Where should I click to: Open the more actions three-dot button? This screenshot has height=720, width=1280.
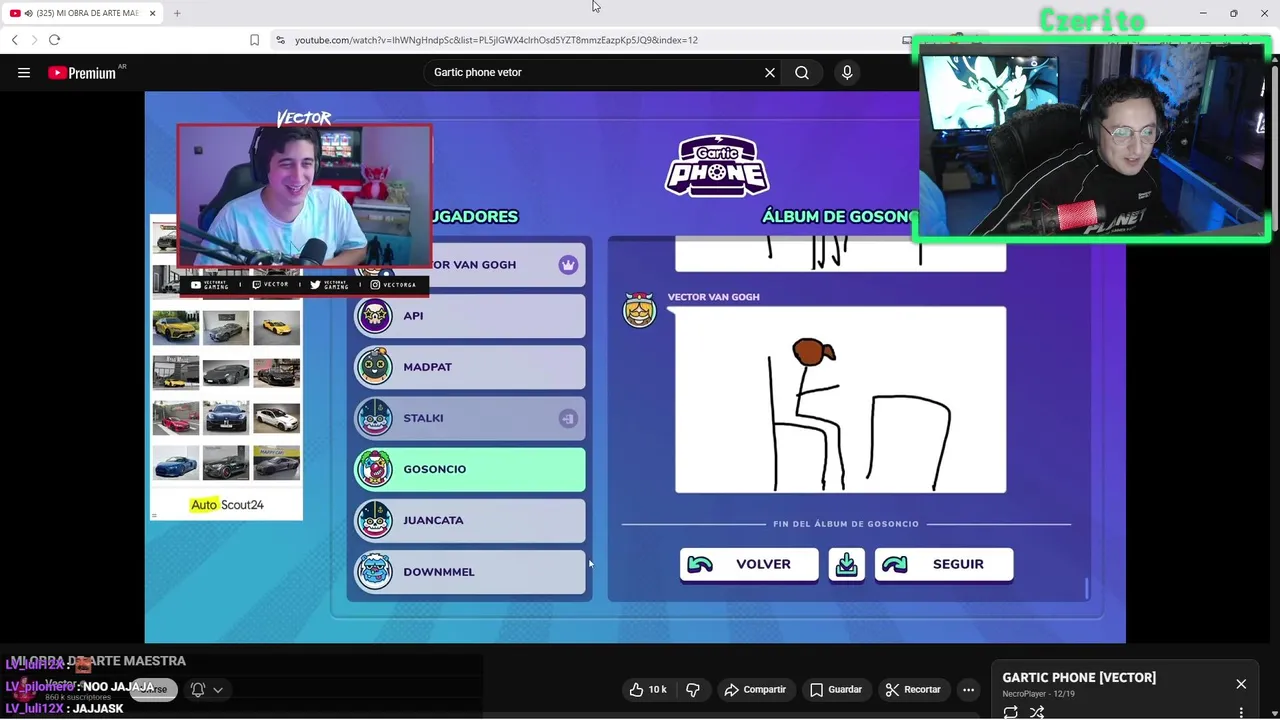pyautogui.click(x=968, y=689)
